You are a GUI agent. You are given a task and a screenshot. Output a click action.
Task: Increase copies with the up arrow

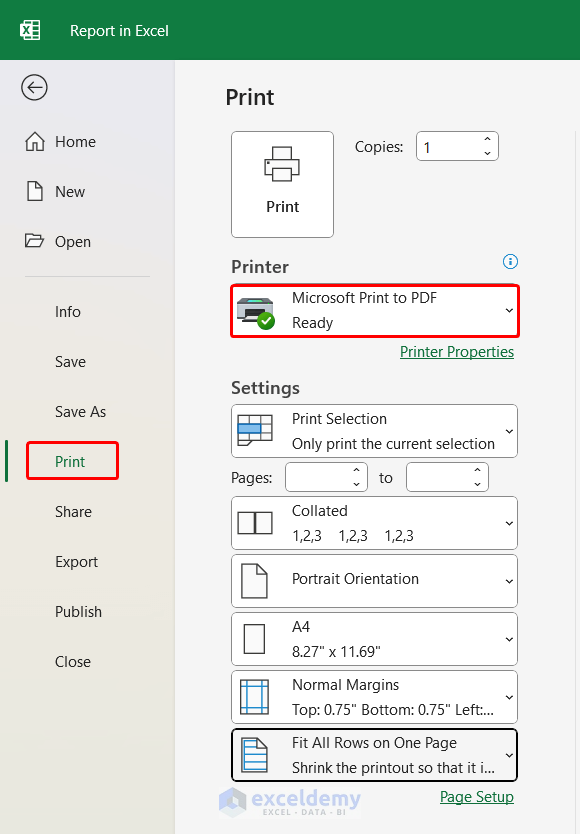tap(487, 139)
